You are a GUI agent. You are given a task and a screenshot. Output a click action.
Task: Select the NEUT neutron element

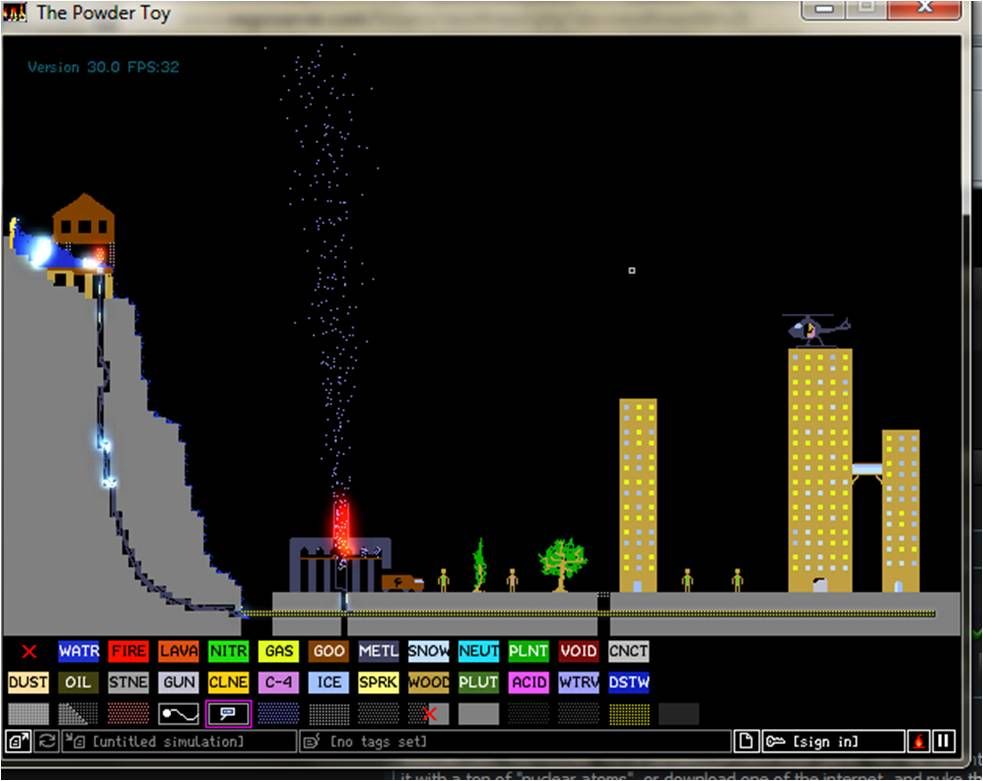pyautogui.click(x=478, y=651)
